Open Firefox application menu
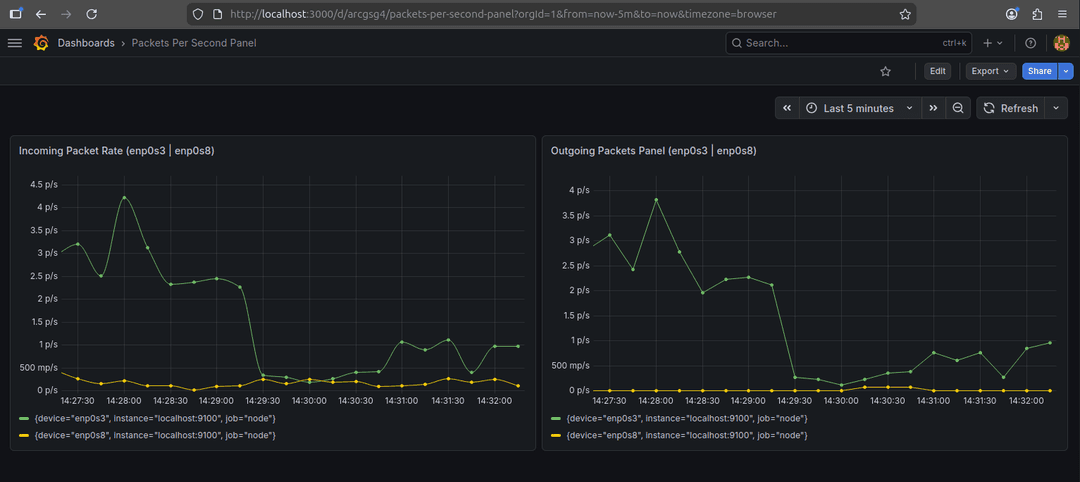 1063,14
